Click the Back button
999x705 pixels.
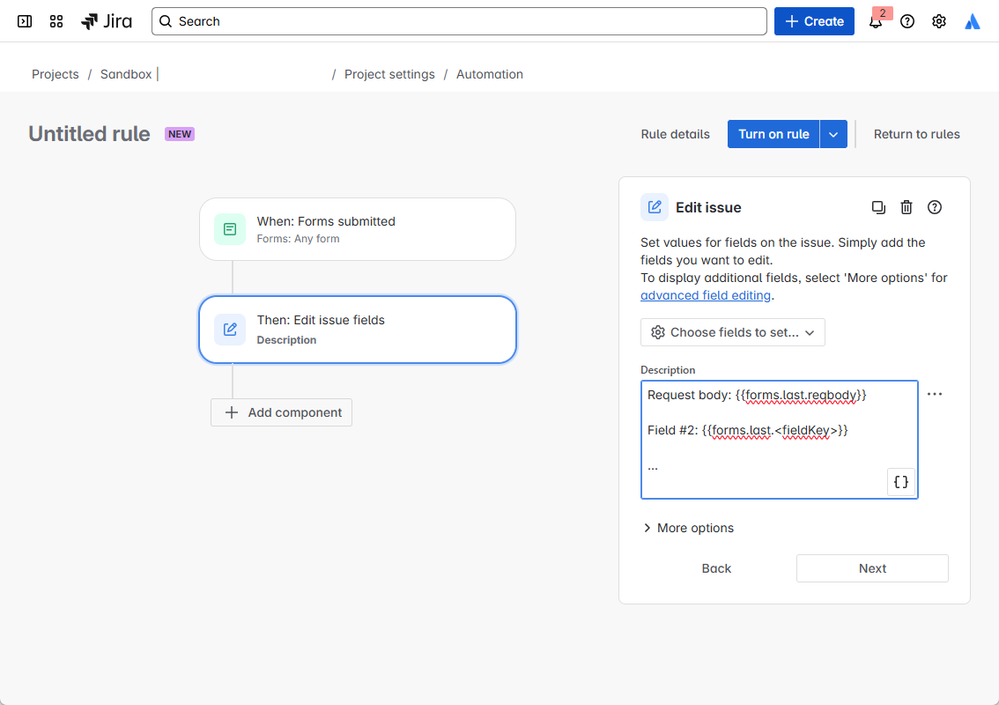[716, 569]
